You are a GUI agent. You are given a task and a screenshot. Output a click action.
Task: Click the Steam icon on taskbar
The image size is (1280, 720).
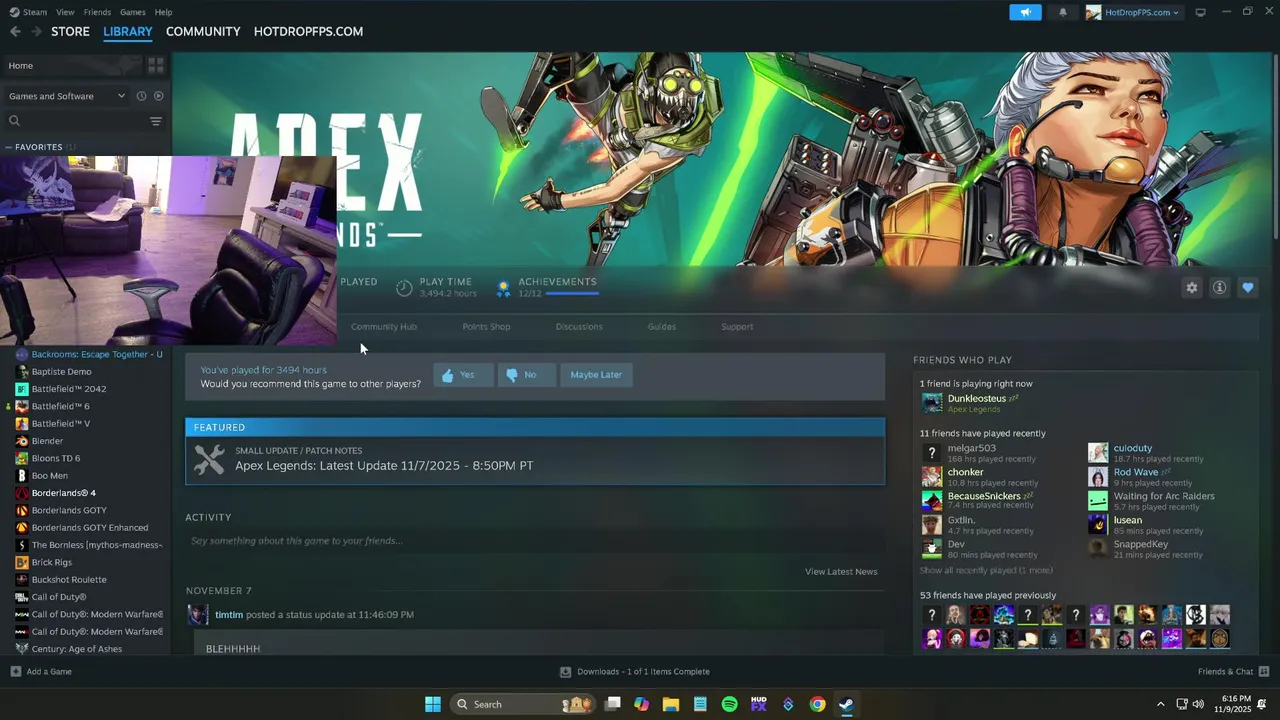tap(846, 704)
